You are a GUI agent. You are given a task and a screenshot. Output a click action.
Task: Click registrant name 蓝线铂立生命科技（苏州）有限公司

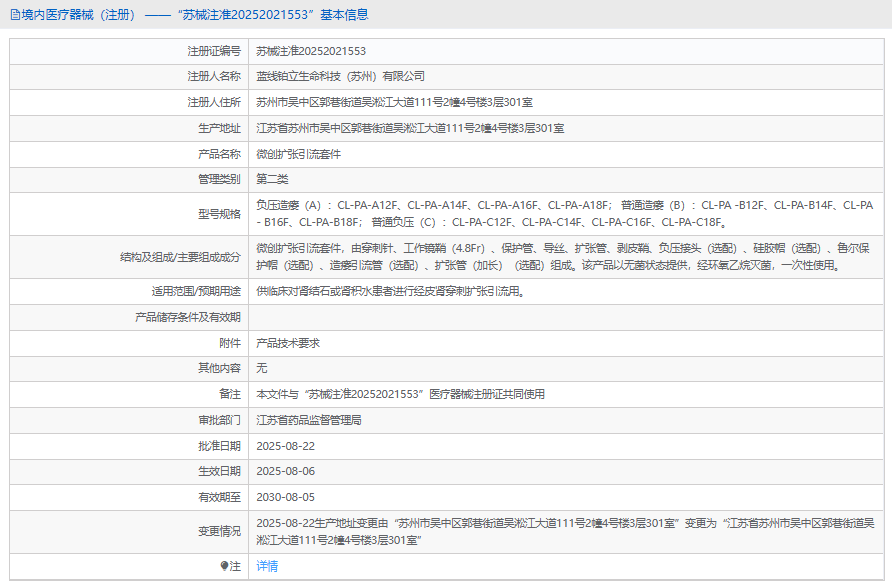tap(340, 76)
